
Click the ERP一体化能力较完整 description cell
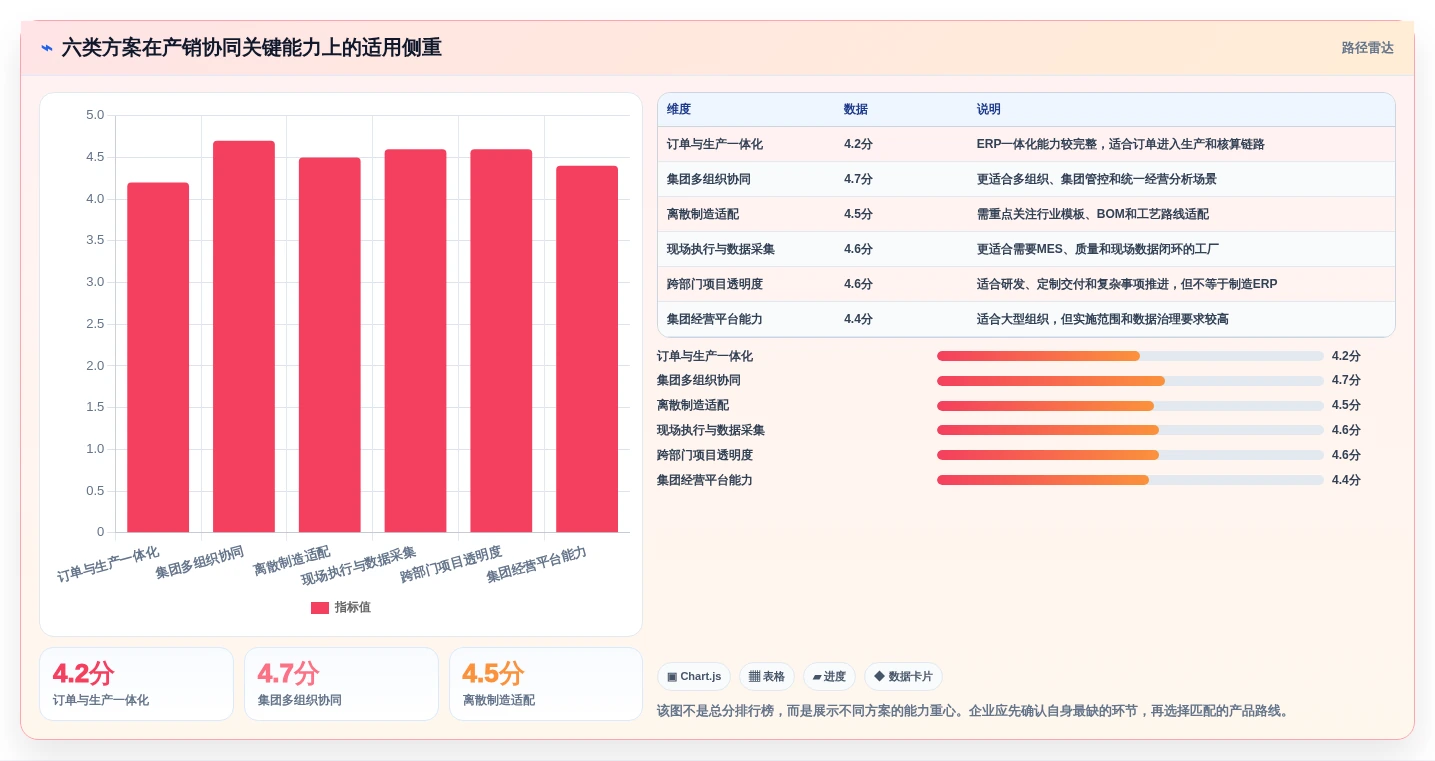1181,144
